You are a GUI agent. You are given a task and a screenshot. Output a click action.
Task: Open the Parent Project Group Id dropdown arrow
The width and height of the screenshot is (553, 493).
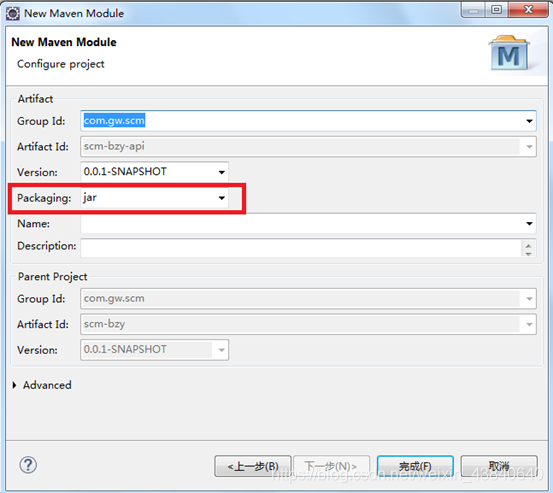[529, 299]
